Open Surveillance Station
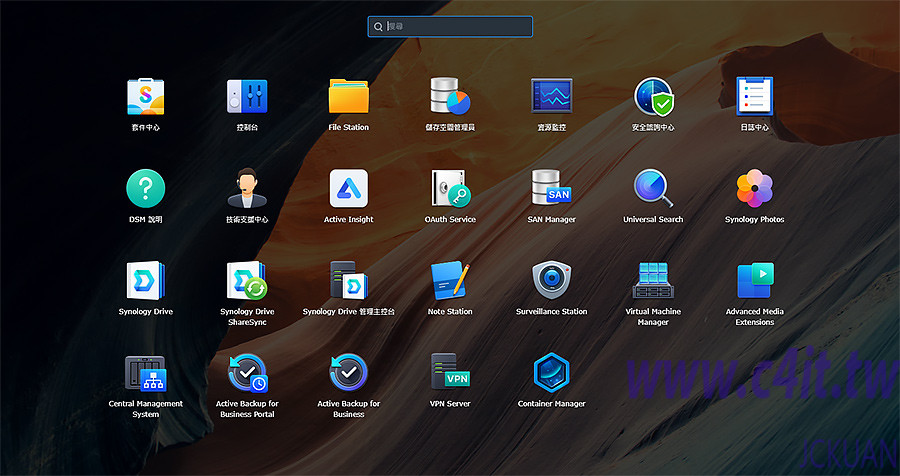 tap(552, 281)
